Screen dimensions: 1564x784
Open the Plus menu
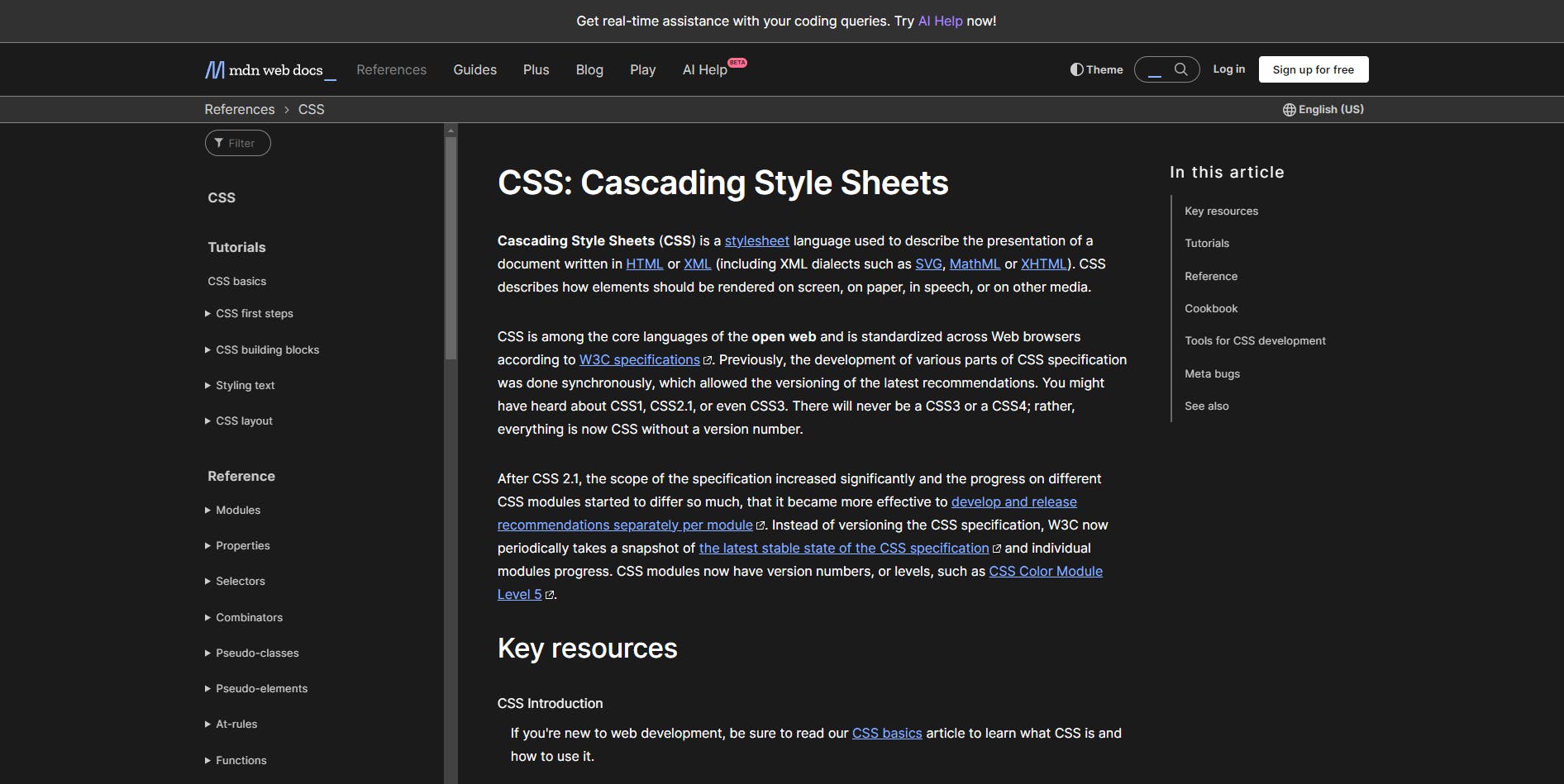tap(536, 70)
